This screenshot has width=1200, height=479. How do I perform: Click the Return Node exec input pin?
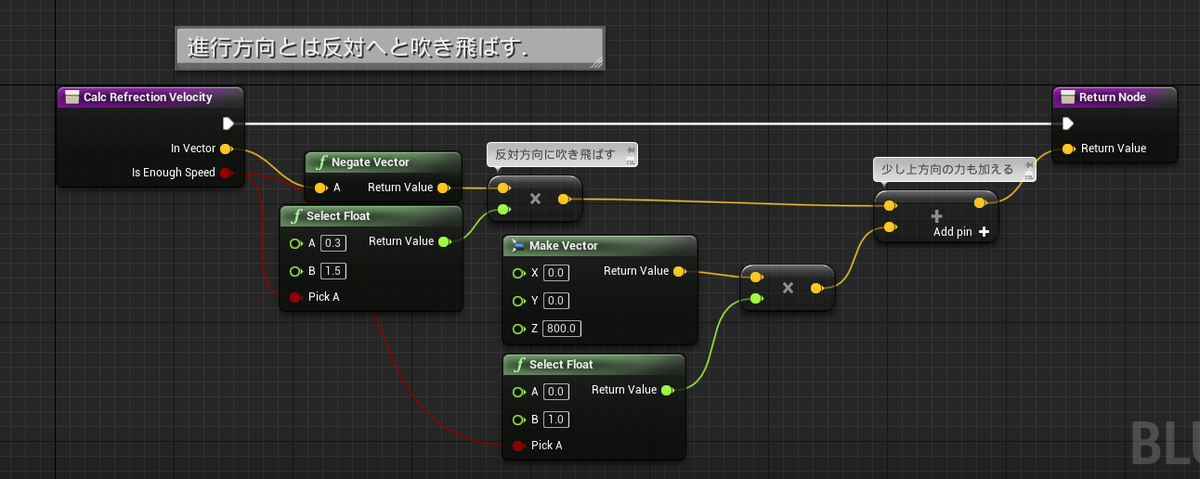coord(1068,124)
